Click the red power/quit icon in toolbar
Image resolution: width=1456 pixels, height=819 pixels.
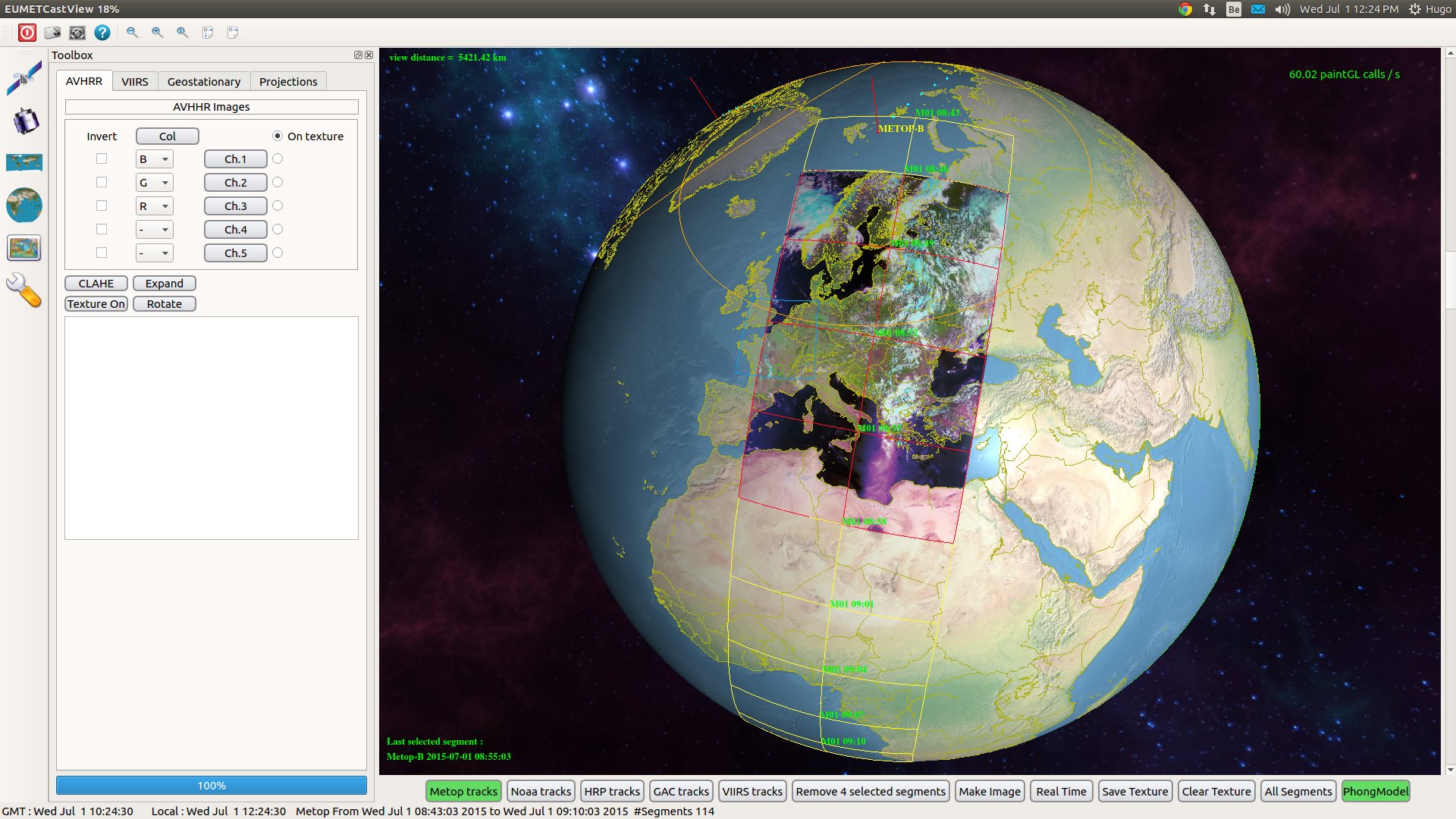pos(27,33)
